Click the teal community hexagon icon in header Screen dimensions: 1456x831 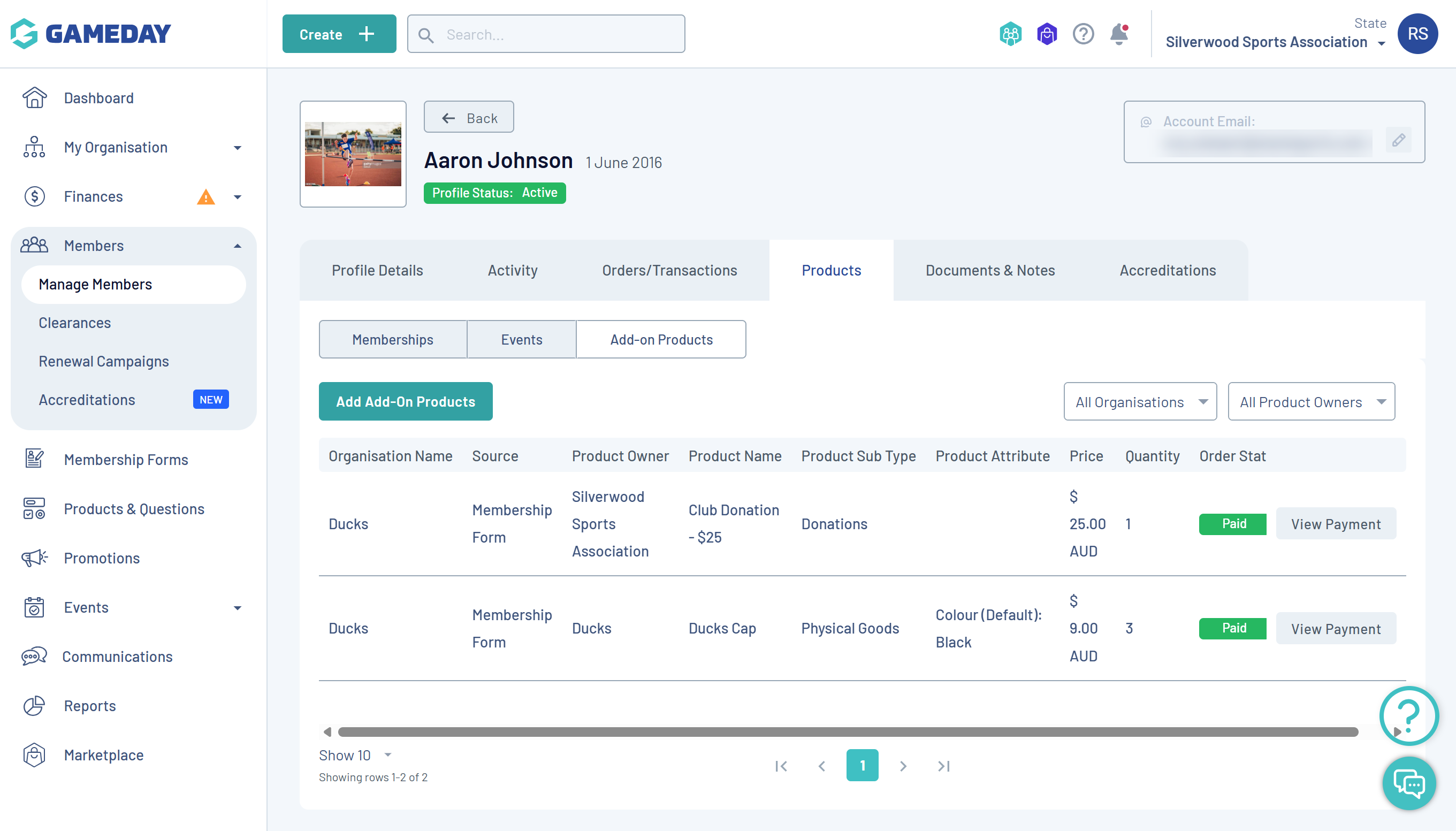click(x=1010, y=34)
